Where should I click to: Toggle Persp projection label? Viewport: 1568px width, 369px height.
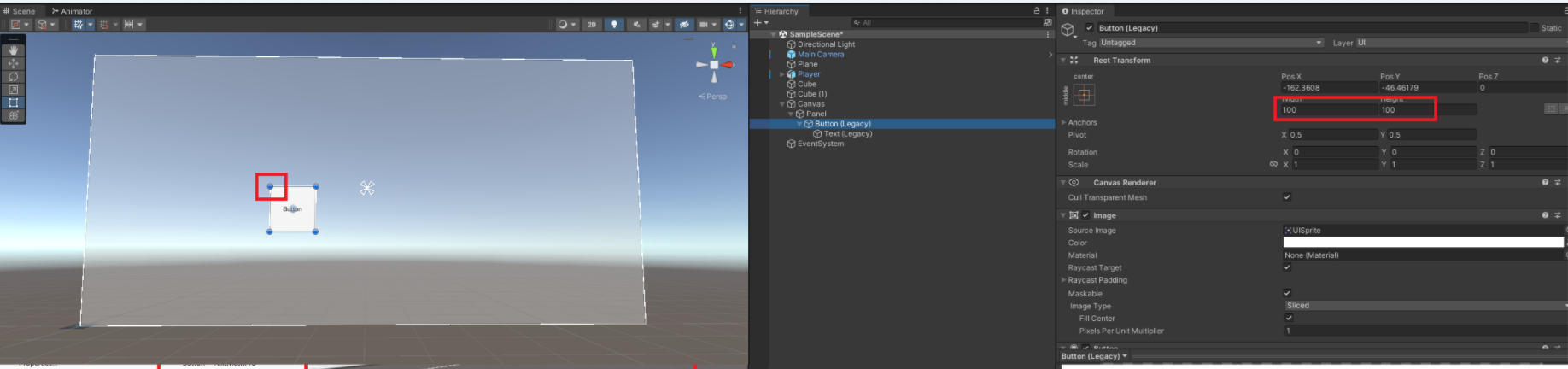713,97
